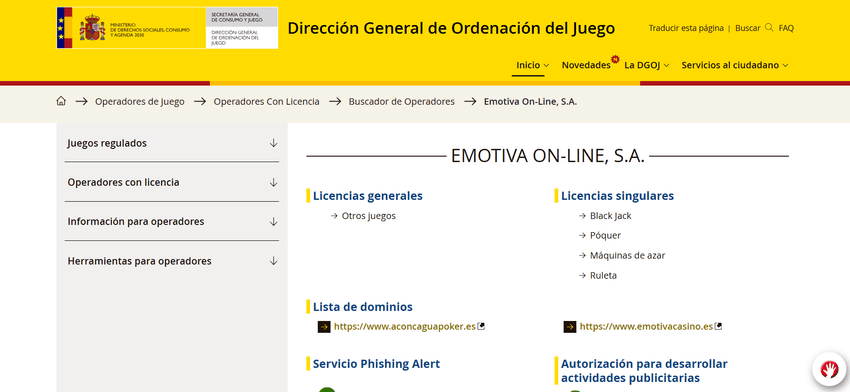Go to Buscador de Operadores breadcrumb

(402, 101)
